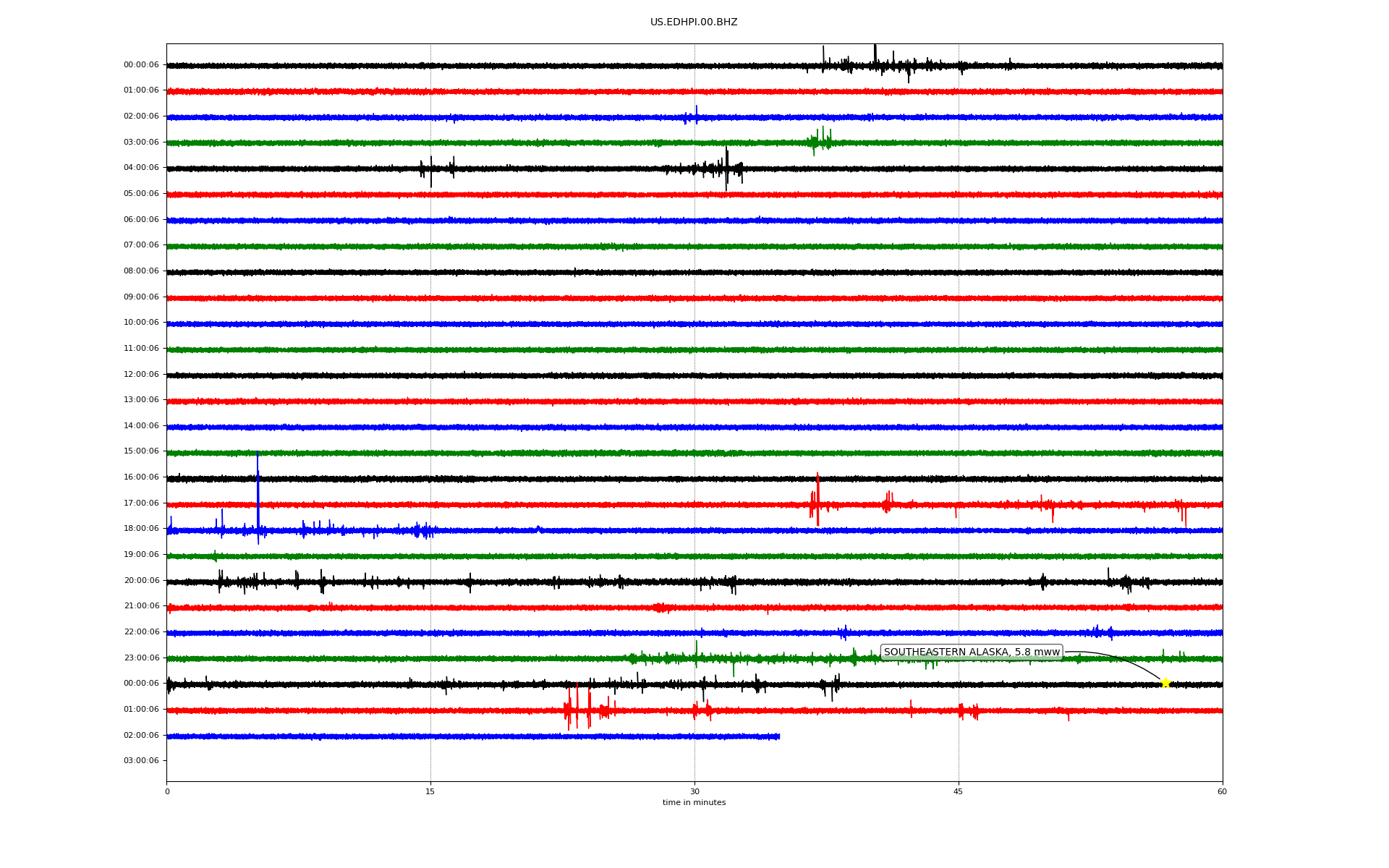Click the end of the last blue trace
Image resolution: width=1389 pixels, height=868 pixels.
[778, 736]
